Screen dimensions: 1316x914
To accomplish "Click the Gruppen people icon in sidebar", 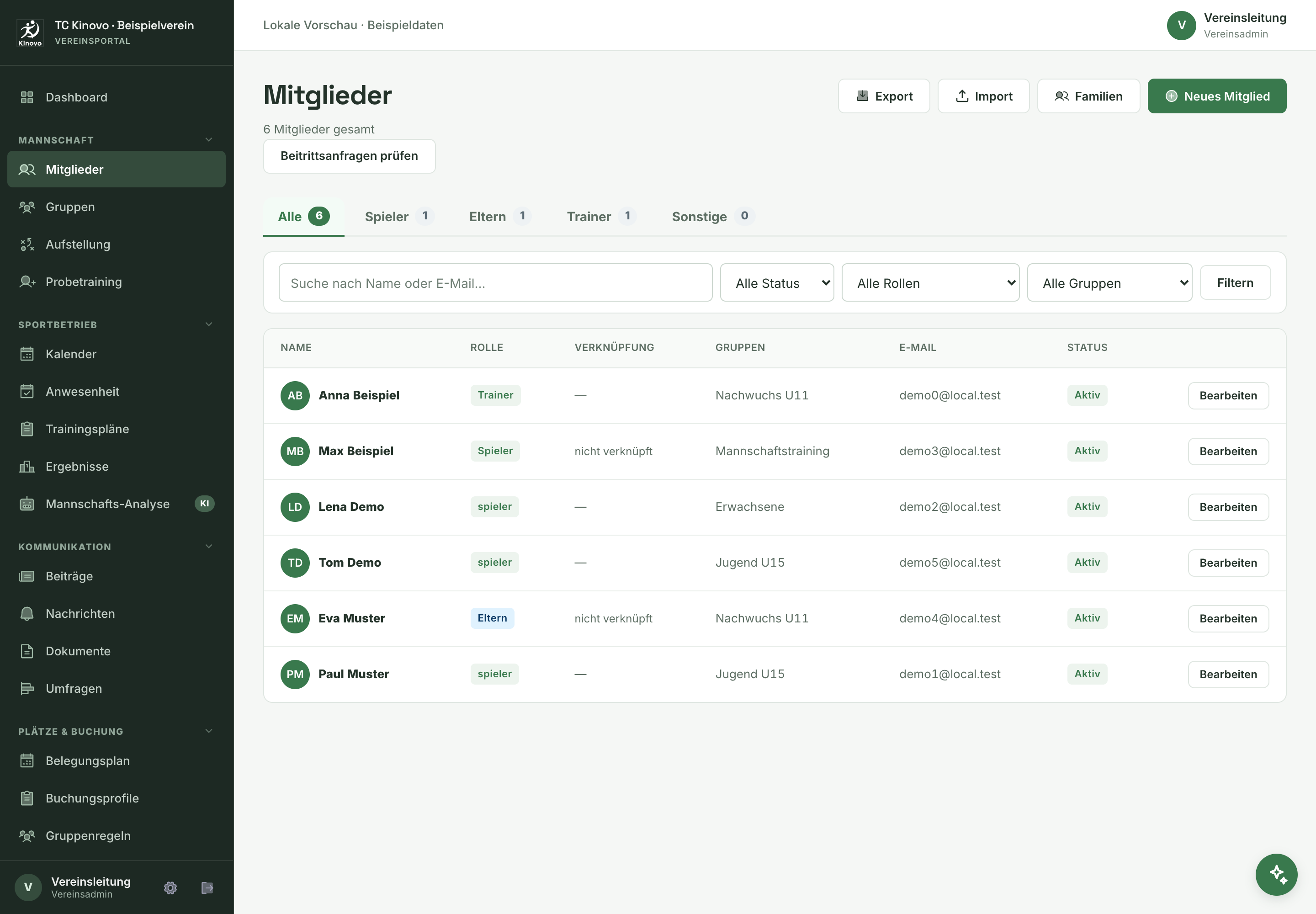I will pyautogui.click(x=27, y=207).
